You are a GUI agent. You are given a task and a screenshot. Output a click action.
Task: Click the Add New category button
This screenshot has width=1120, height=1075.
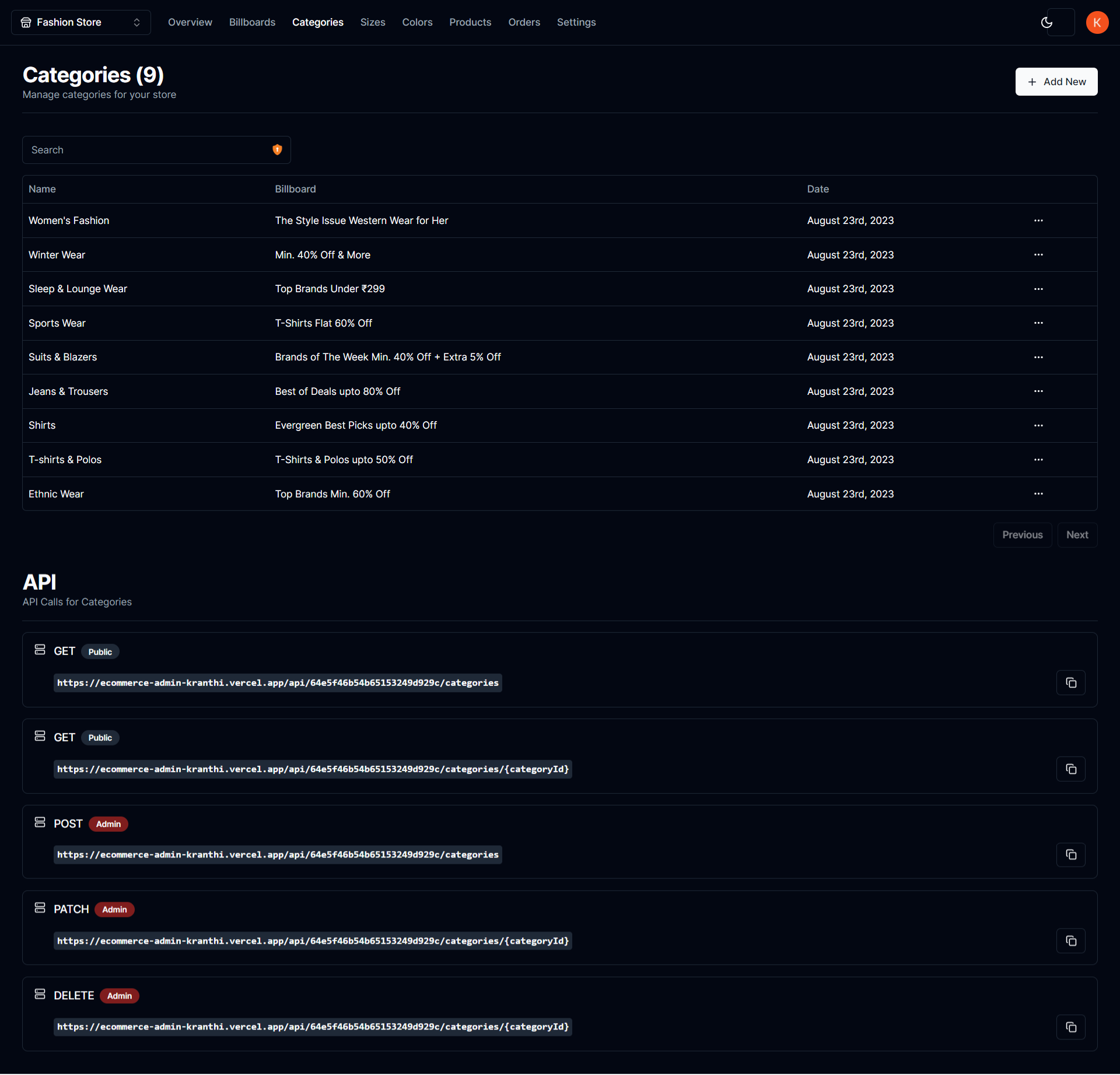coord(1056,81)
